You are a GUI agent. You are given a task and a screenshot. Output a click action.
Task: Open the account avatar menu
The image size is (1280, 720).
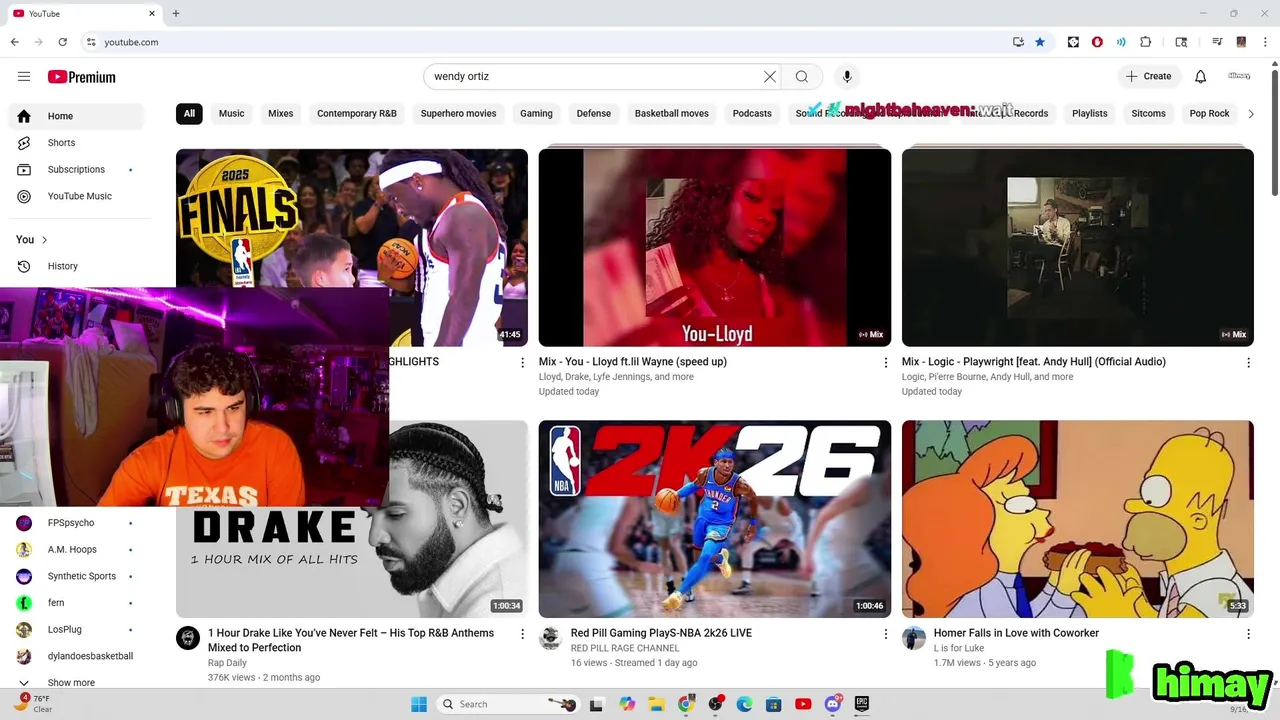(x=1240, y=76)
